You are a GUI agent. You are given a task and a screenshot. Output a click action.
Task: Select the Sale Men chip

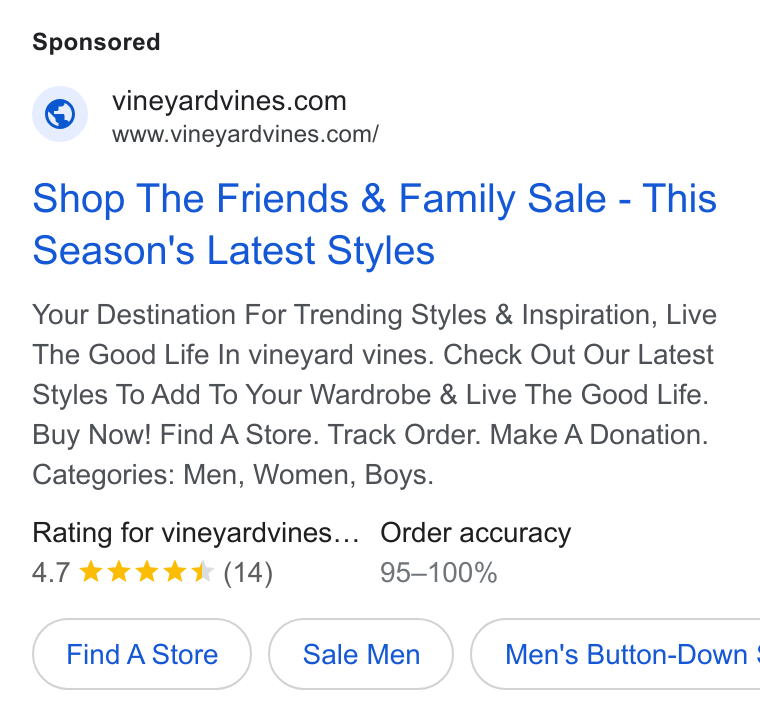361,654
